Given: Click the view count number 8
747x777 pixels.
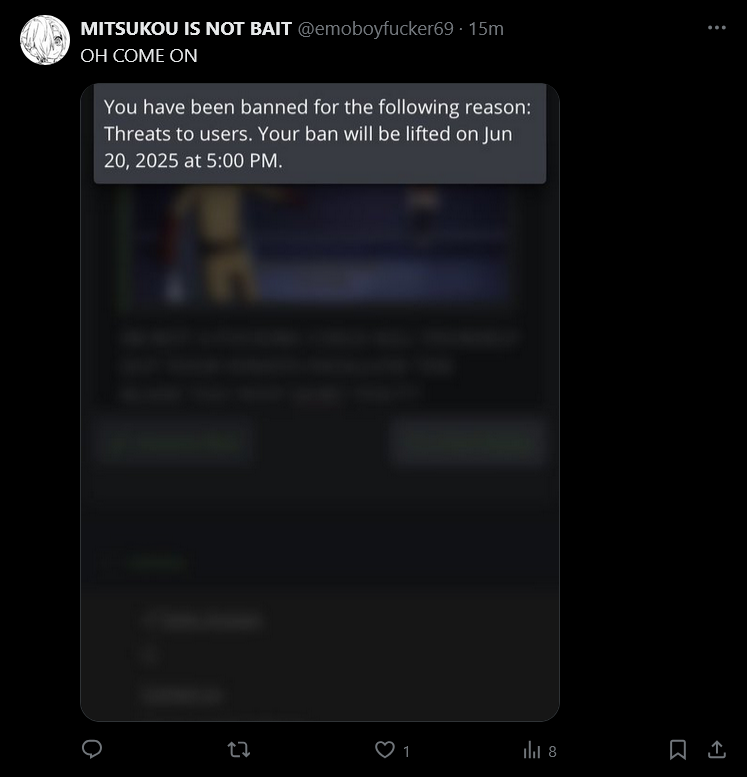Looking at the screenshot, I should [x=552, y=752].
